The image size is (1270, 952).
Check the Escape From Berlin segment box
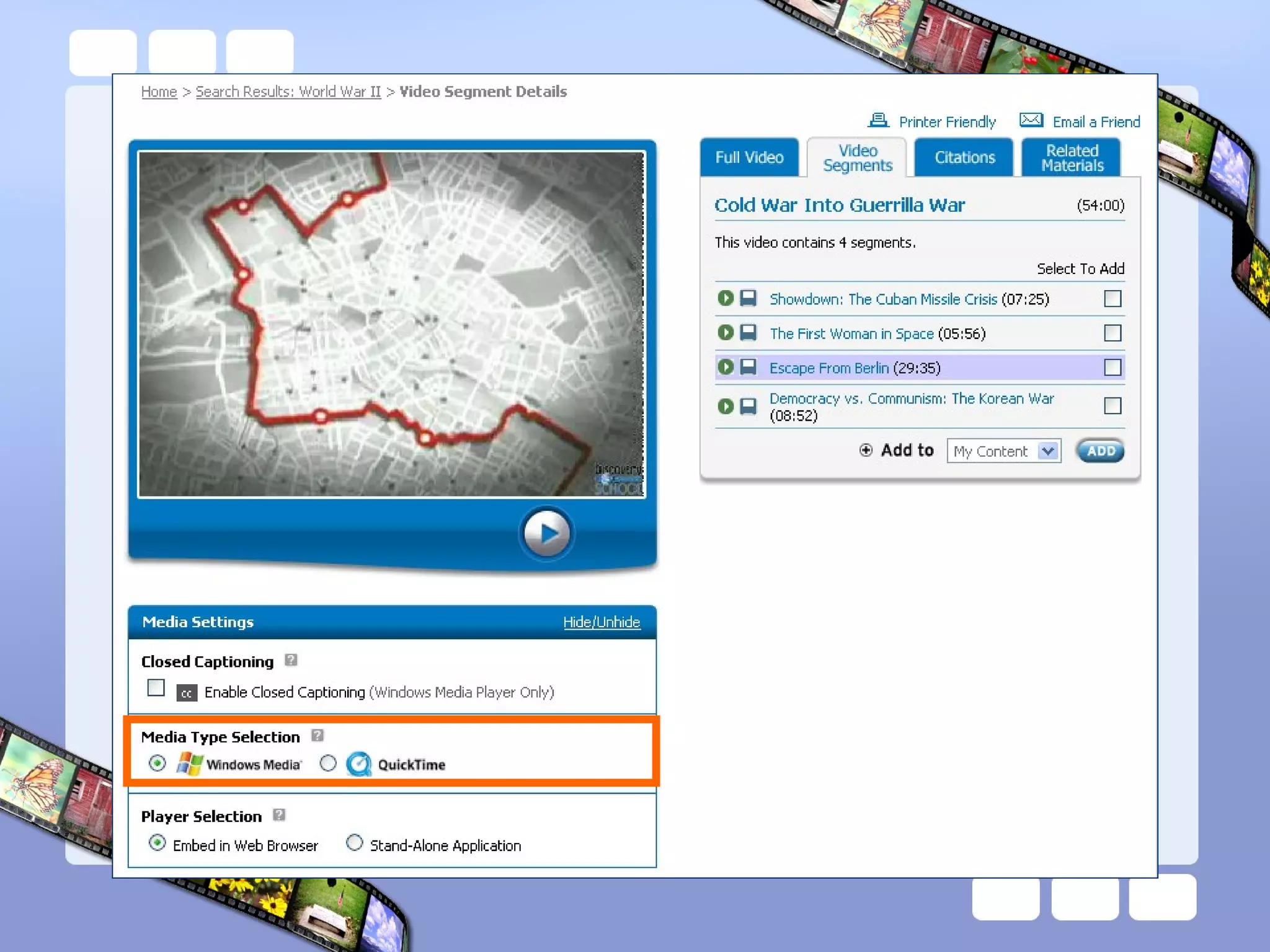coord(1112,368)
